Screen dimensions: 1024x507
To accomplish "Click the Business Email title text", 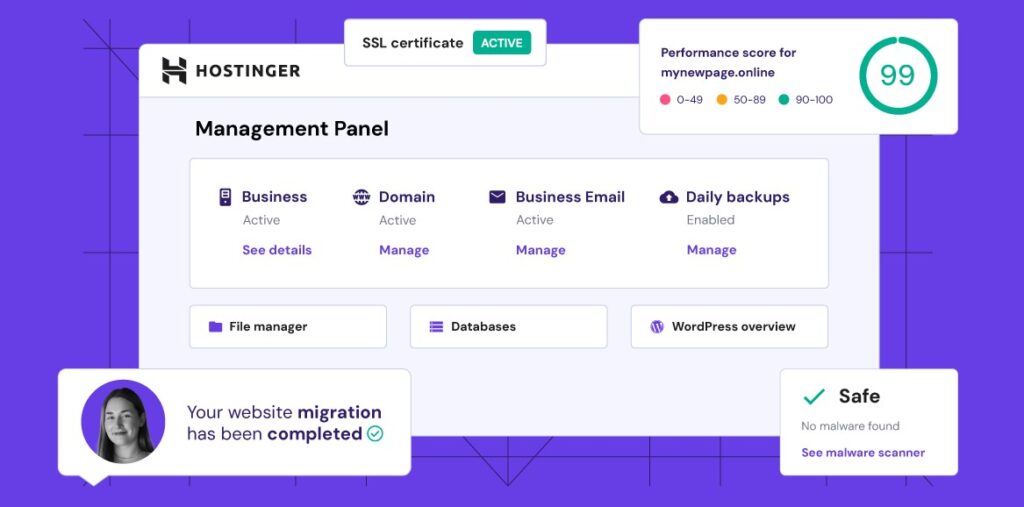I will 570,197.
